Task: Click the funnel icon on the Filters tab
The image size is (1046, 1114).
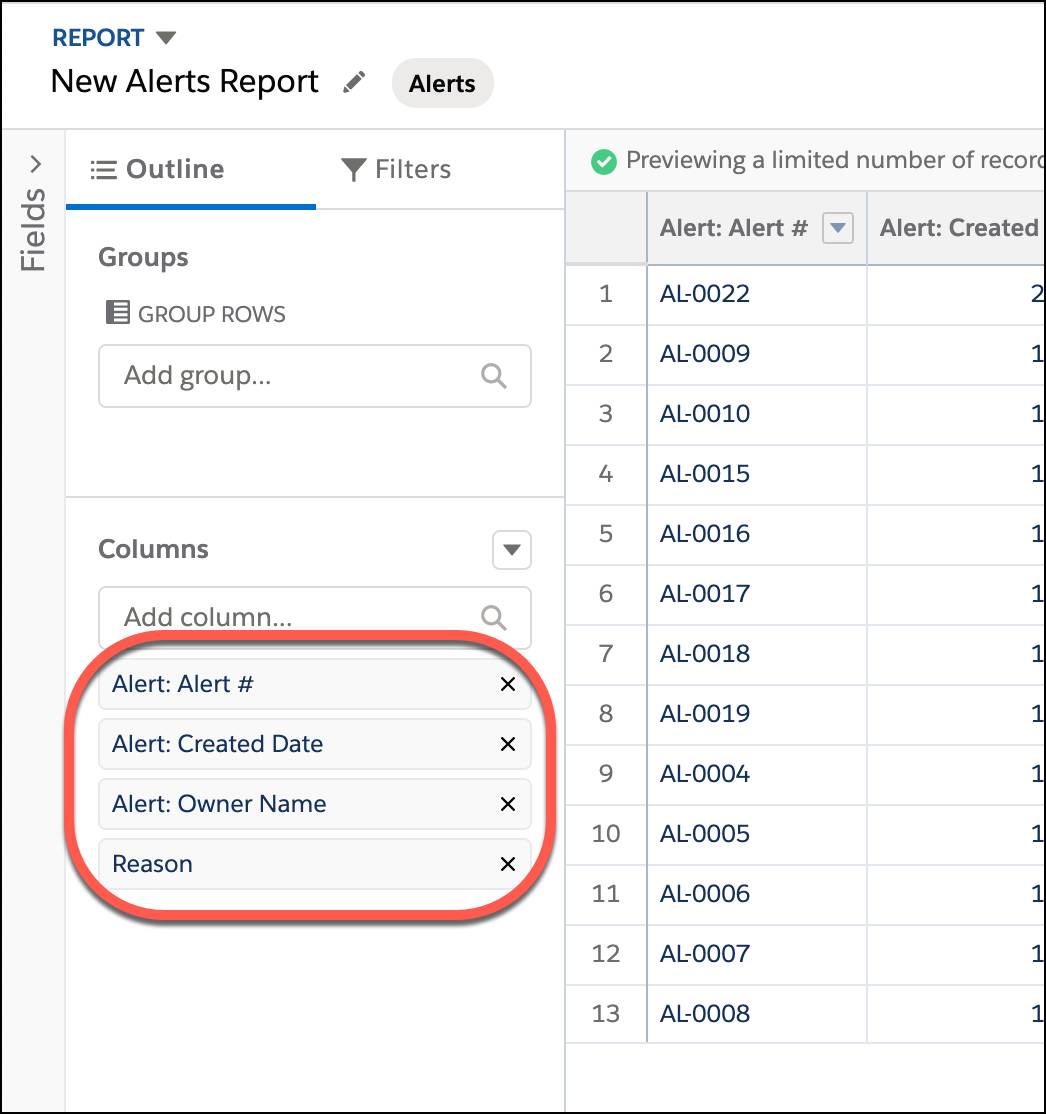Action: (353, 170)
